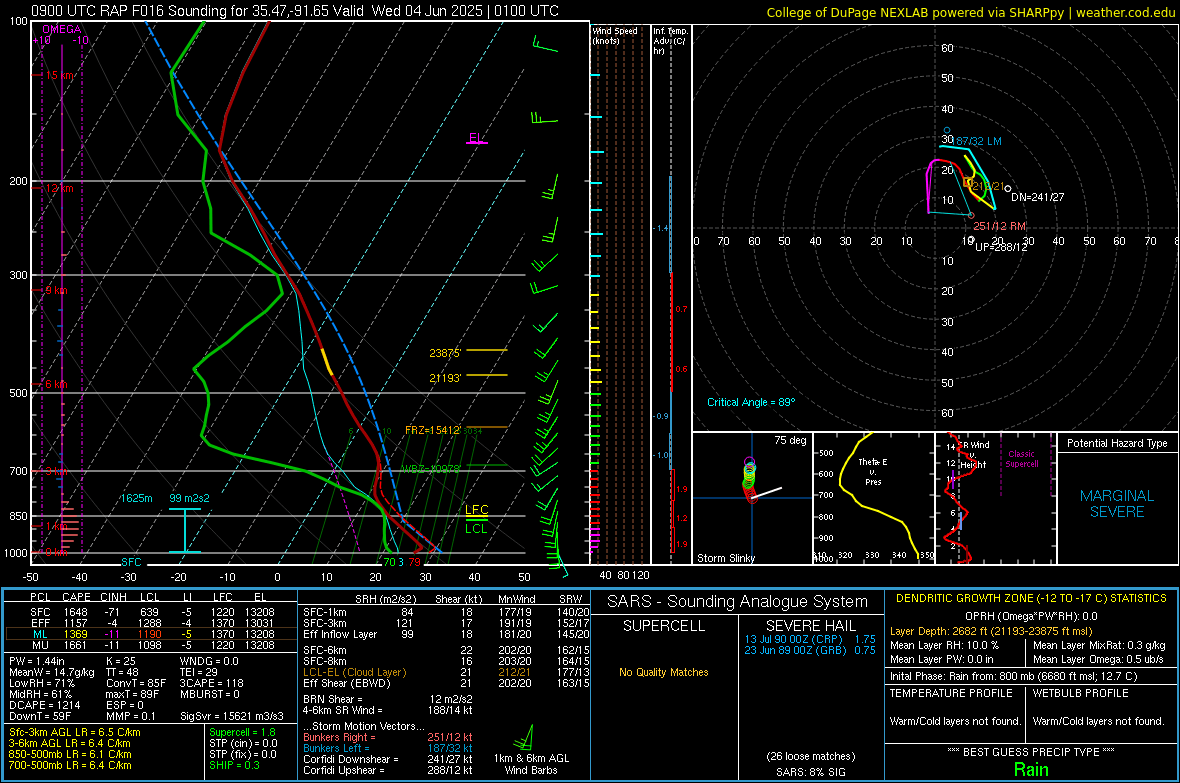Click the SFC parcel row in CAPE table
1180x783 pixels.
click(x=151, y=612)
